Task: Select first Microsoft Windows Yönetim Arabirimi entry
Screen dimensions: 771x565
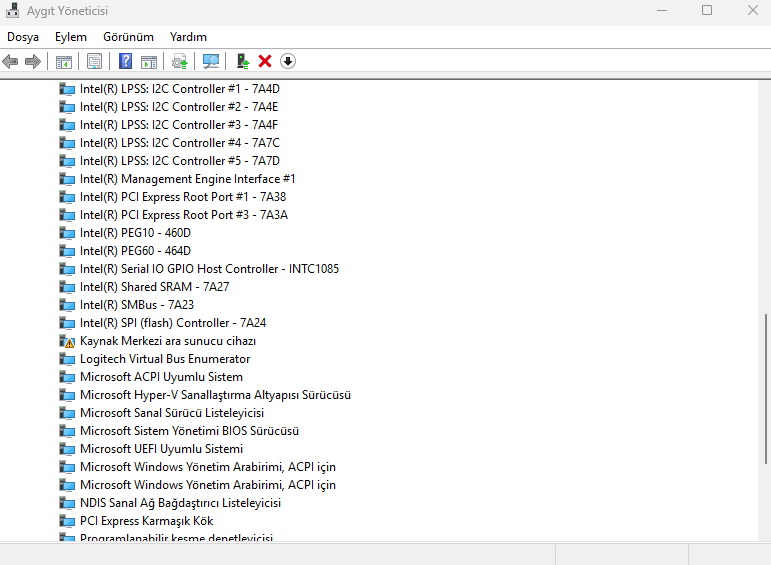Action: [x=208, y=467]
